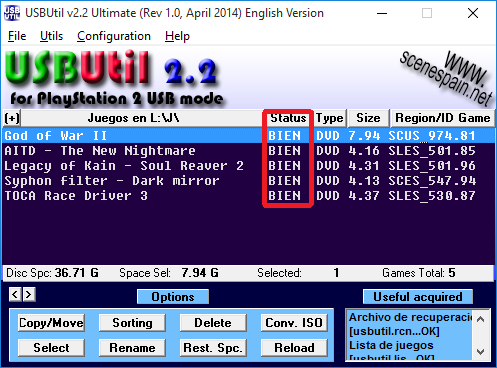
Task: Click game ID SCES_547.94
Action: 432,181
